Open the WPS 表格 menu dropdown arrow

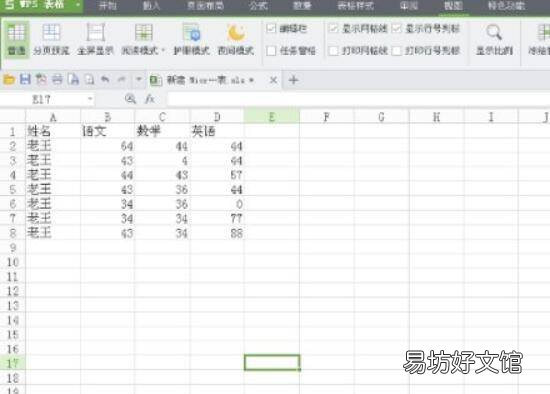click(78, 5)
